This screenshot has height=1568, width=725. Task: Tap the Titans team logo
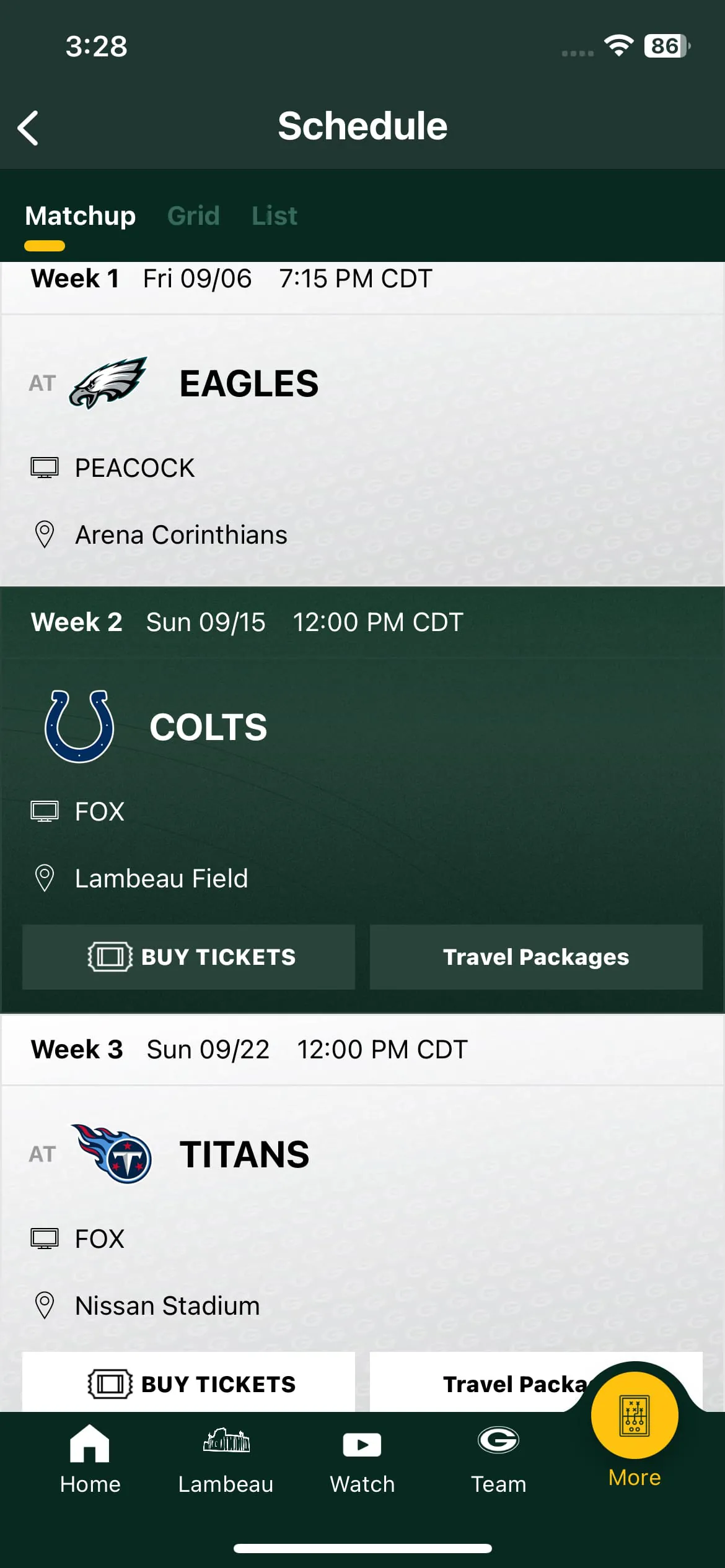(x=112, y=1154)
